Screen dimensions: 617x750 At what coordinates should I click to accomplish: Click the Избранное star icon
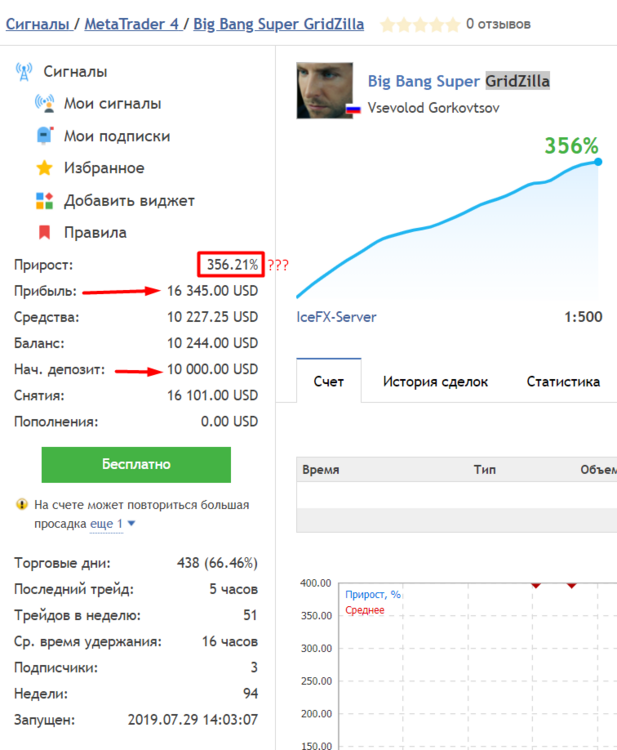44,168
